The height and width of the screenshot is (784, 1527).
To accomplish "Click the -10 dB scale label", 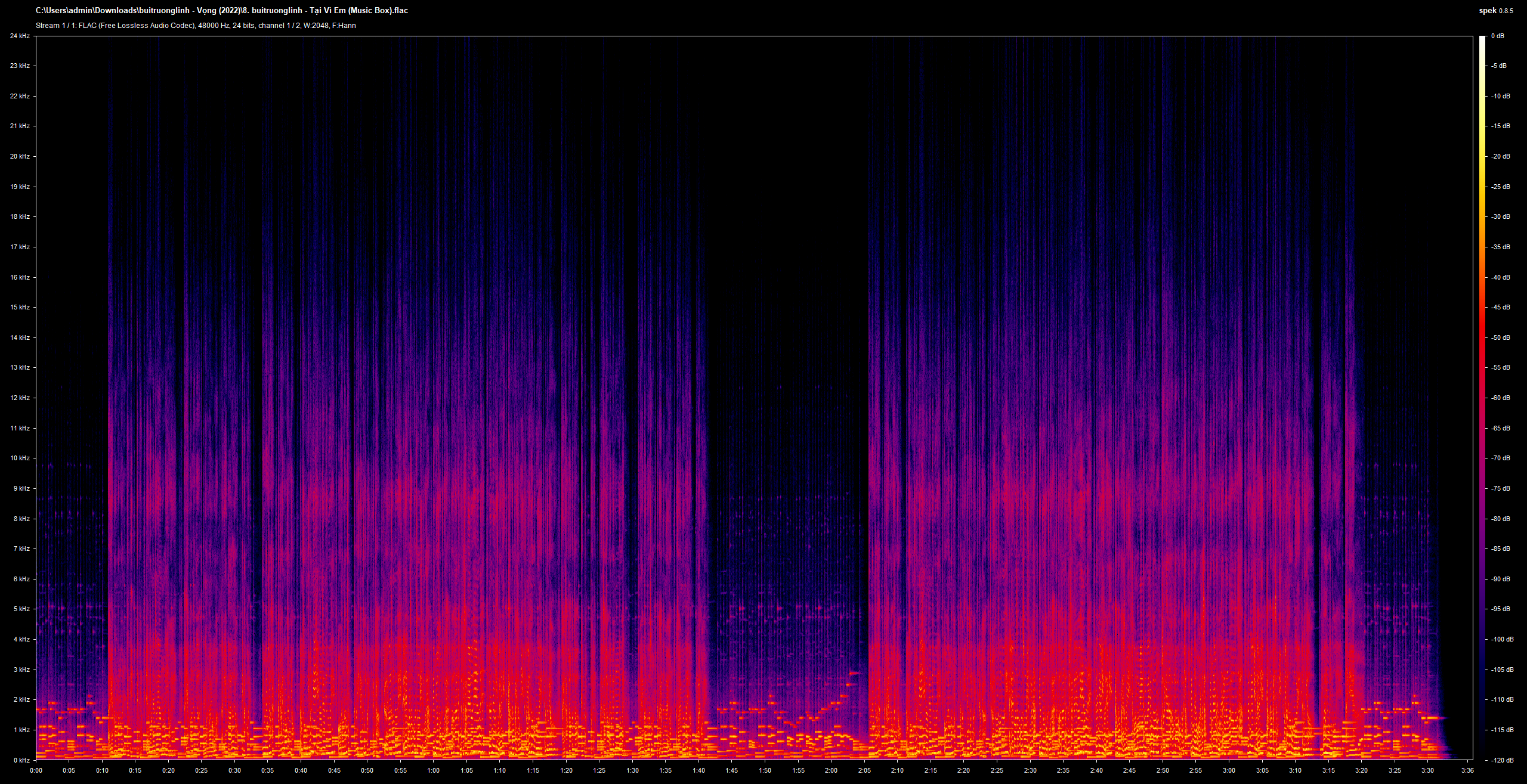I will click(x=1501, y=96).
